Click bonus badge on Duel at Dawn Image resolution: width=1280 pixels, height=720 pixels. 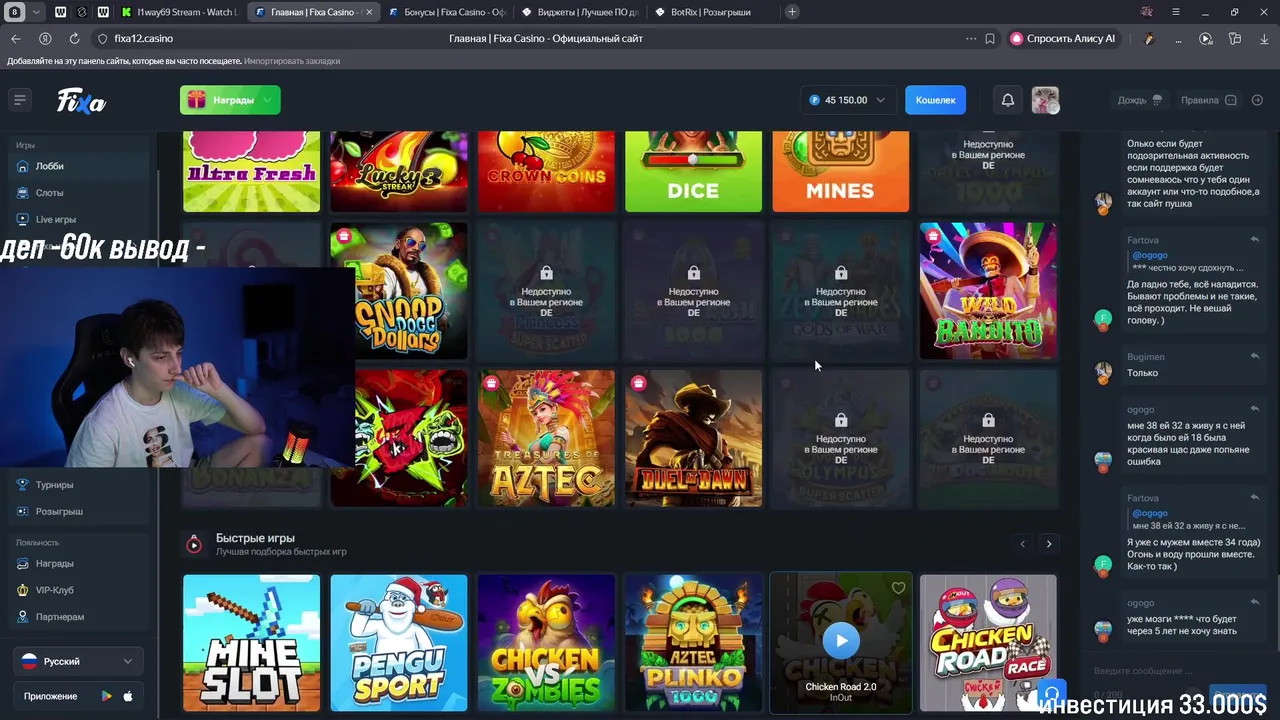click(638, 383)
